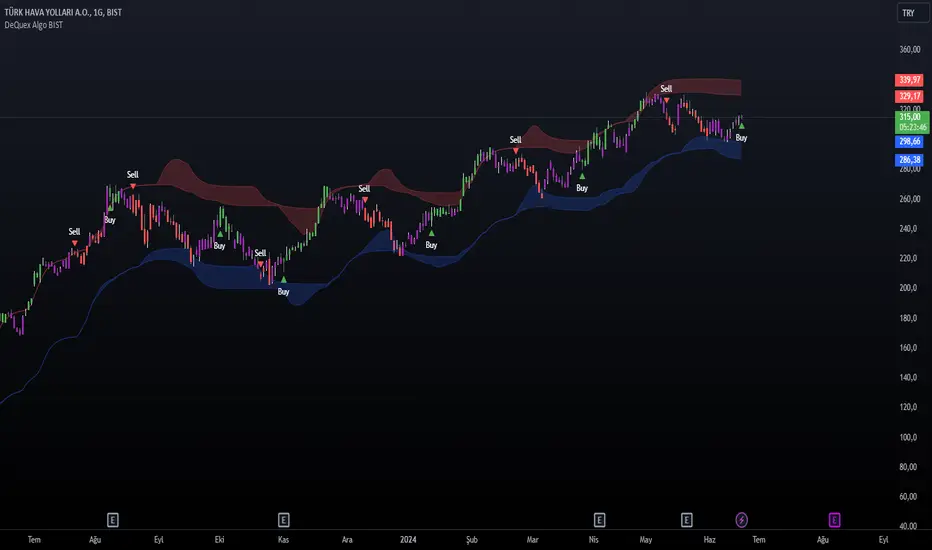Click the earnings E icon near Ağu
The height and width of the screenshot is (550, 932).
pos(112,520)
